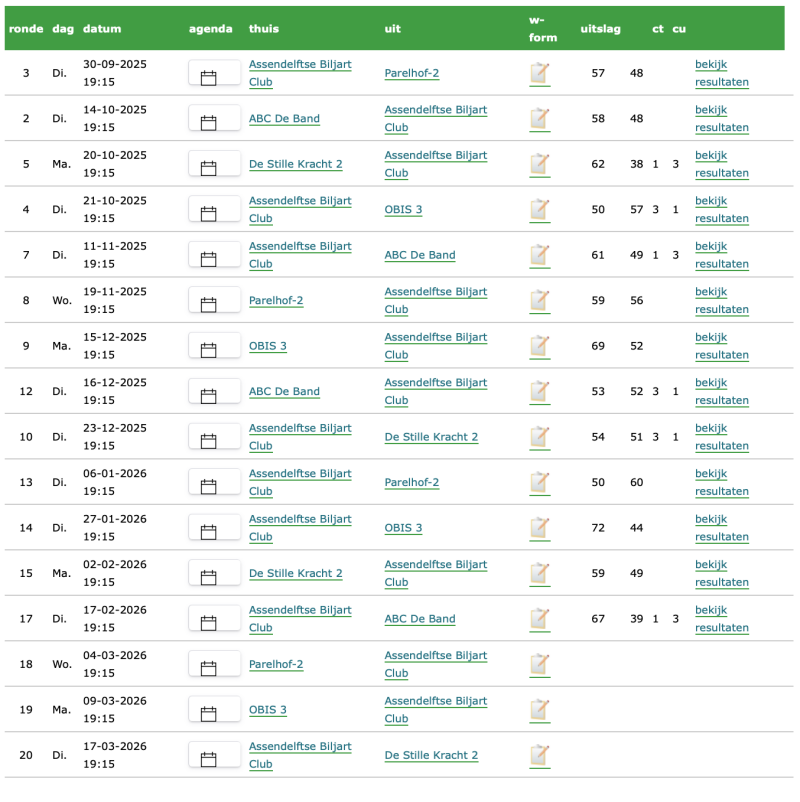
Task: Open De Stille Kracht 2 in round 5
Action: [295, 164]
